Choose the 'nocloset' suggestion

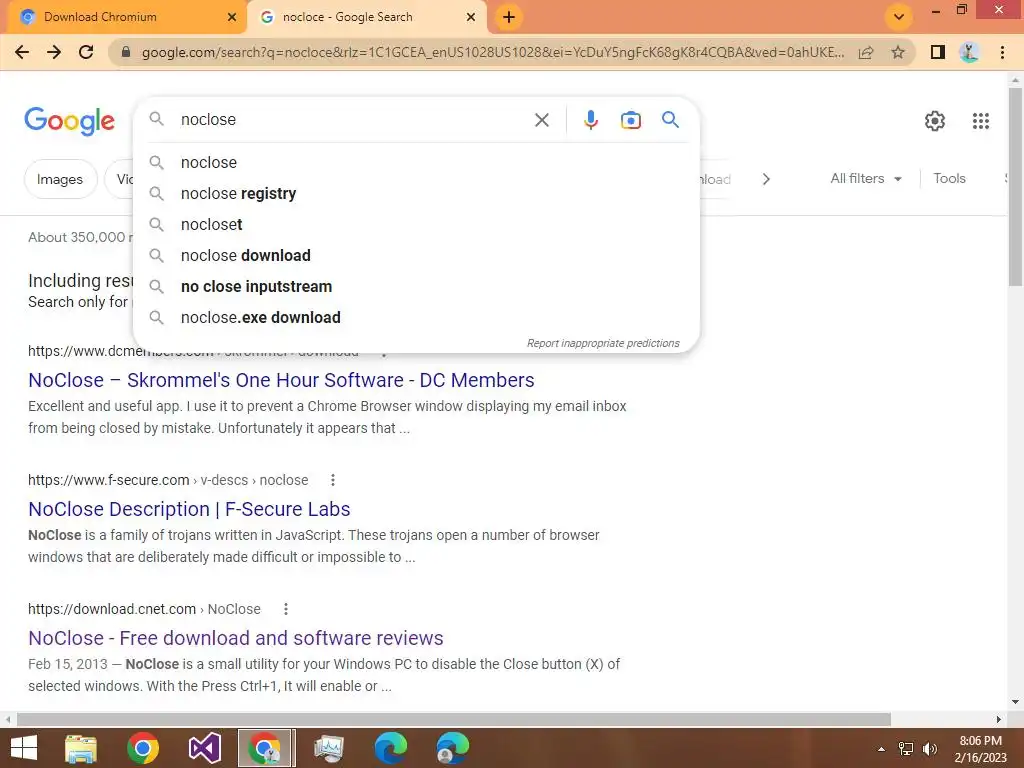(x=416, y=225)
